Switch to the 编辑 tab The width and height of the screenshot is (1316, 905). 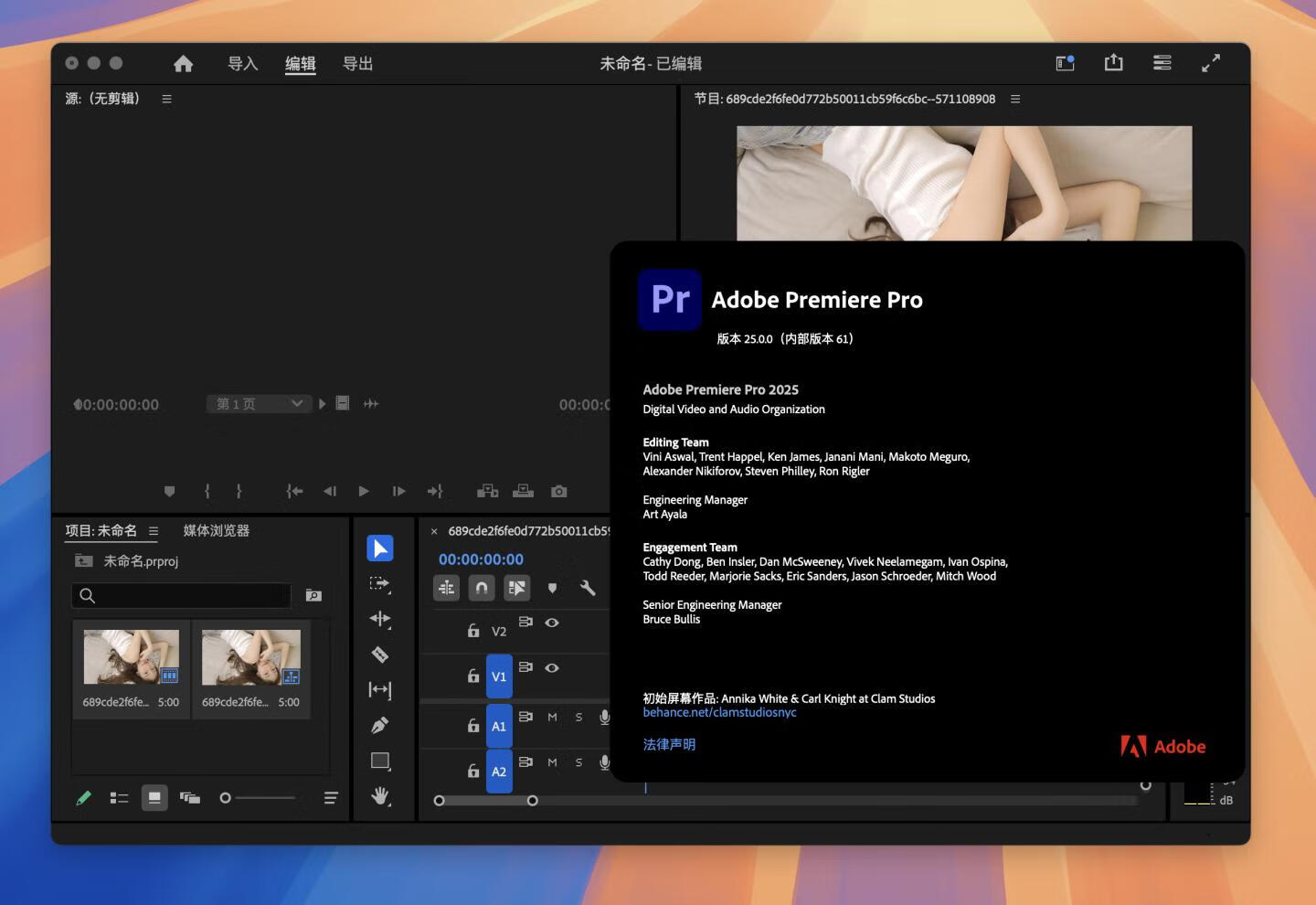(300, 63)
